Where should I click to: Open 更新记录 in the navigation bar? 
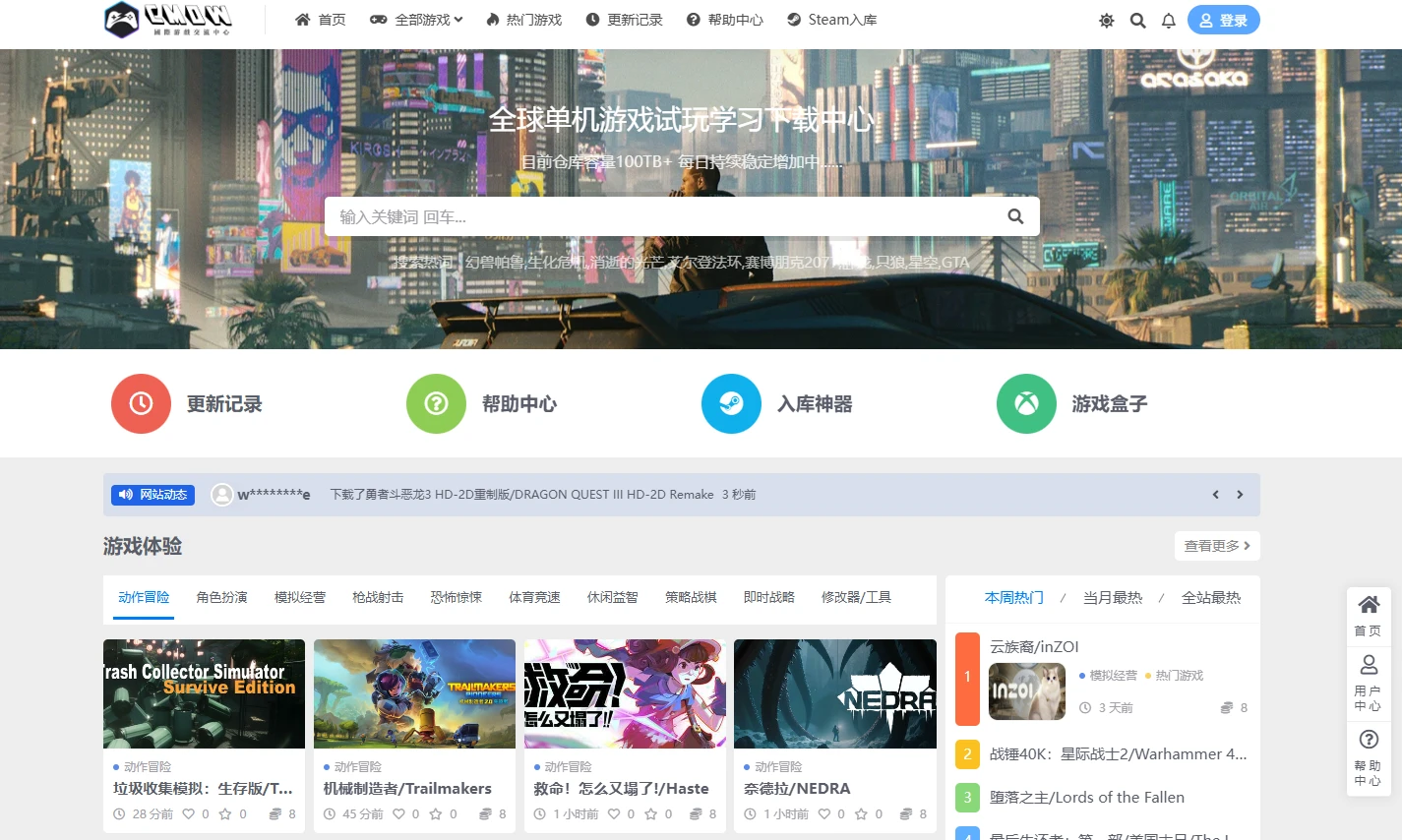(624, 20)
